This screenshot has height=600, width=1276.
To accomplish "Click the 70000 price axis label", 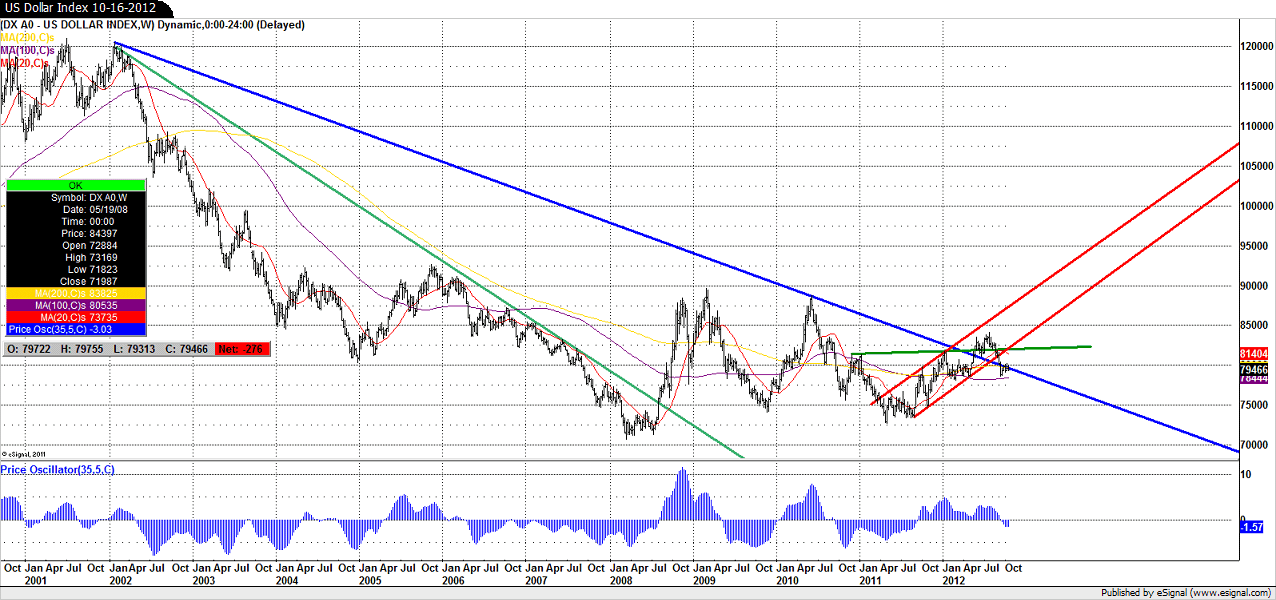I will point(1255,445).
